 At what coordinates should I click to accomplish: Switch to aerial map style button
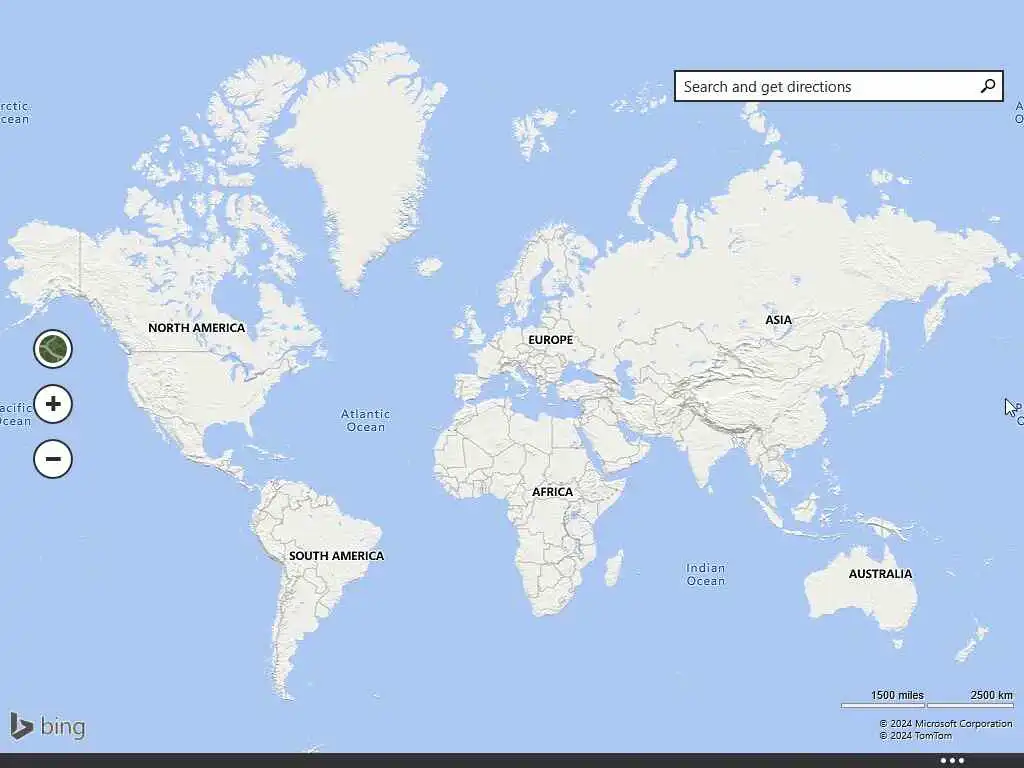click(x=53, y=349)
